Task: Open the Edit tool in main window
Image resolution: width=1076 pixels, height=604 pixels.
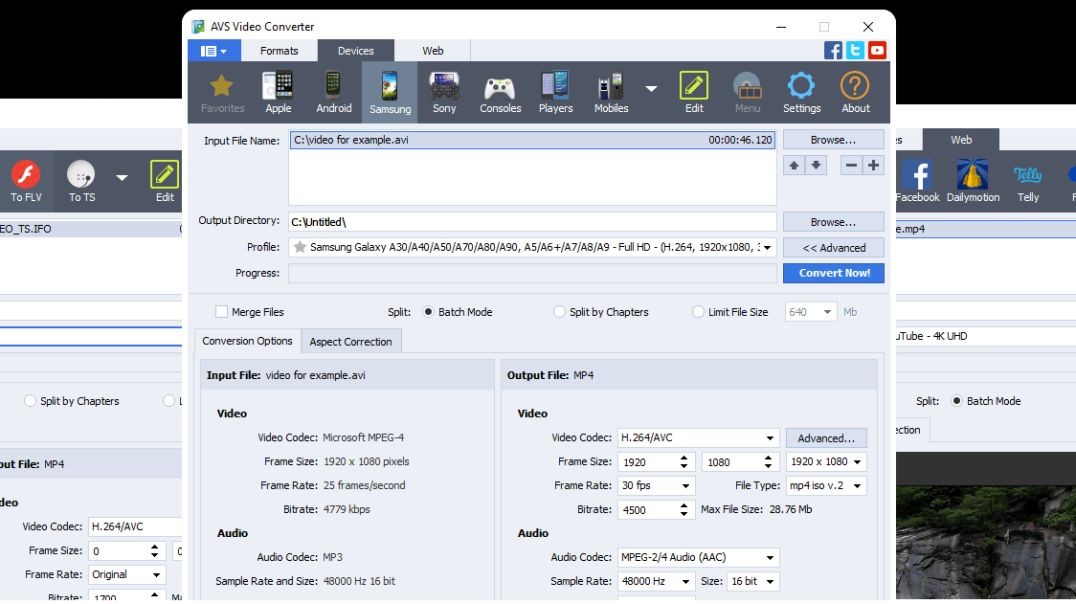Action: 694,93
